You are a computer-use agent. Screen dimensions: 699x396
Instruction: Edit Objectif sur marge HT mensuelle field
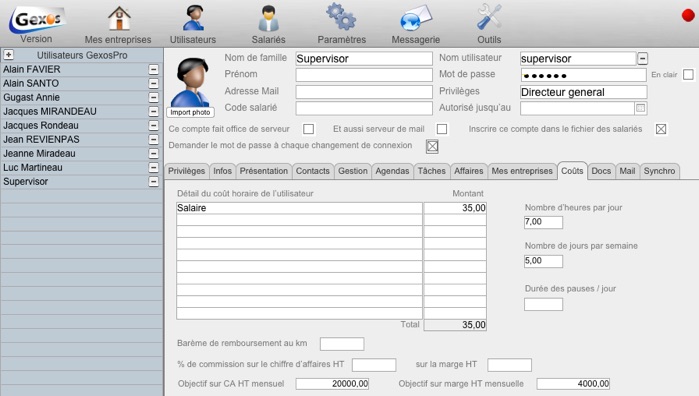coord(573,384)
